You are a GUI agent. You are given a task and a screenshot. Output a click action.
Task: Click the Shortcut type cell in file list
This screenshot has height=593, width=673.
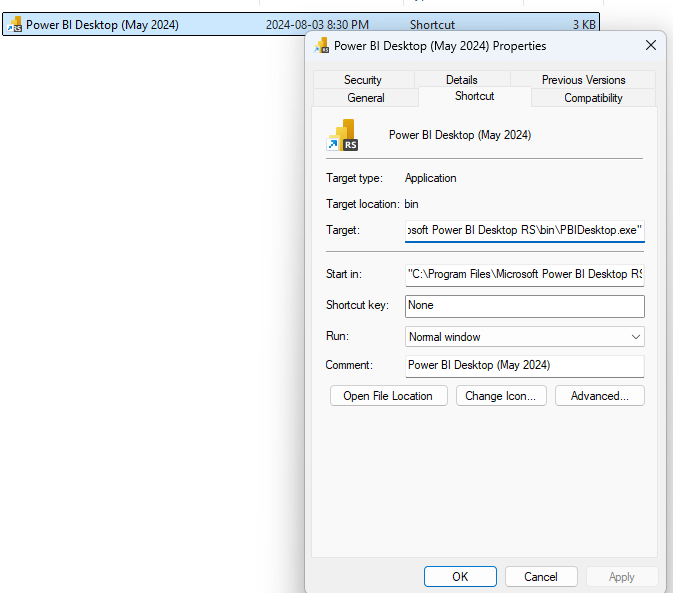(432, 25)
